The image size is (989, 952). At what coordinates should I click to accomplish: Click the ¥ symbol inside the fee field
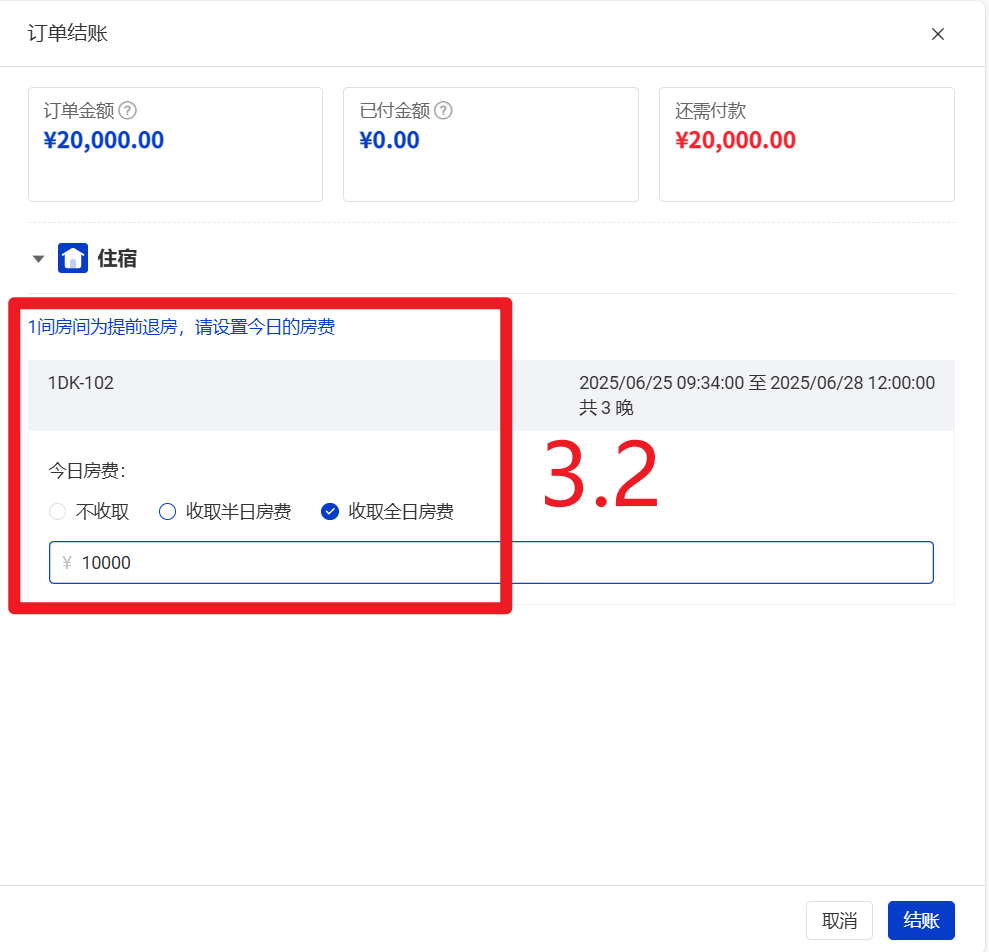67,563
